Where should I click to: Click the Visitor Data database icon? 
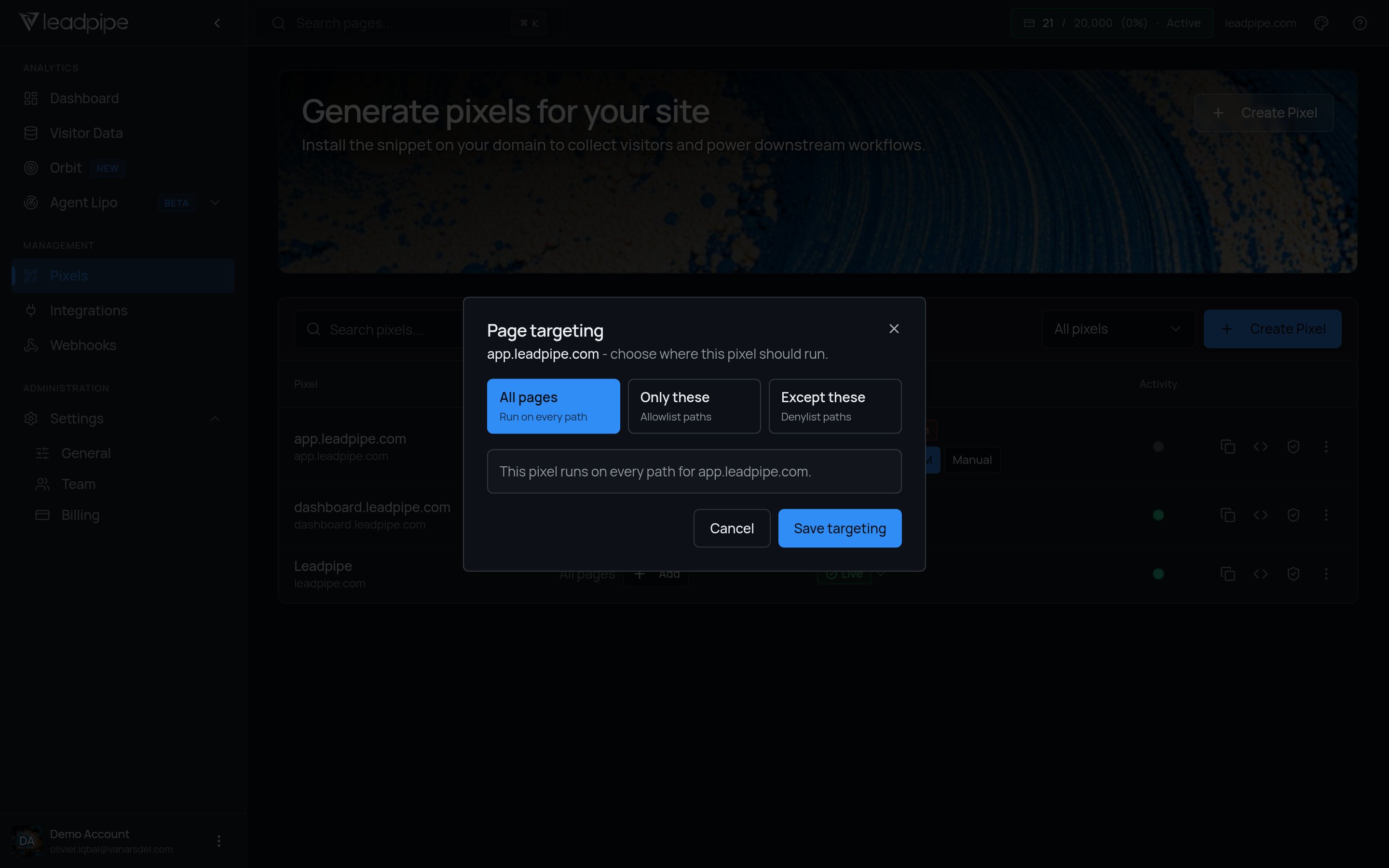(31, 133)
